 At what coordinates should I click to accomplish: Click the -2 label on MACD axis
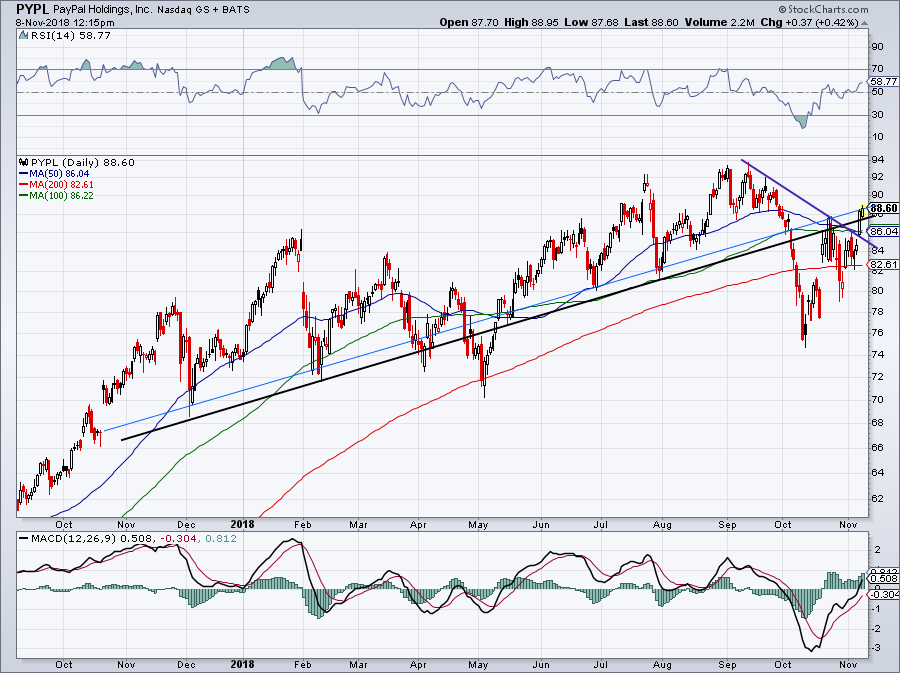[877, 629]
